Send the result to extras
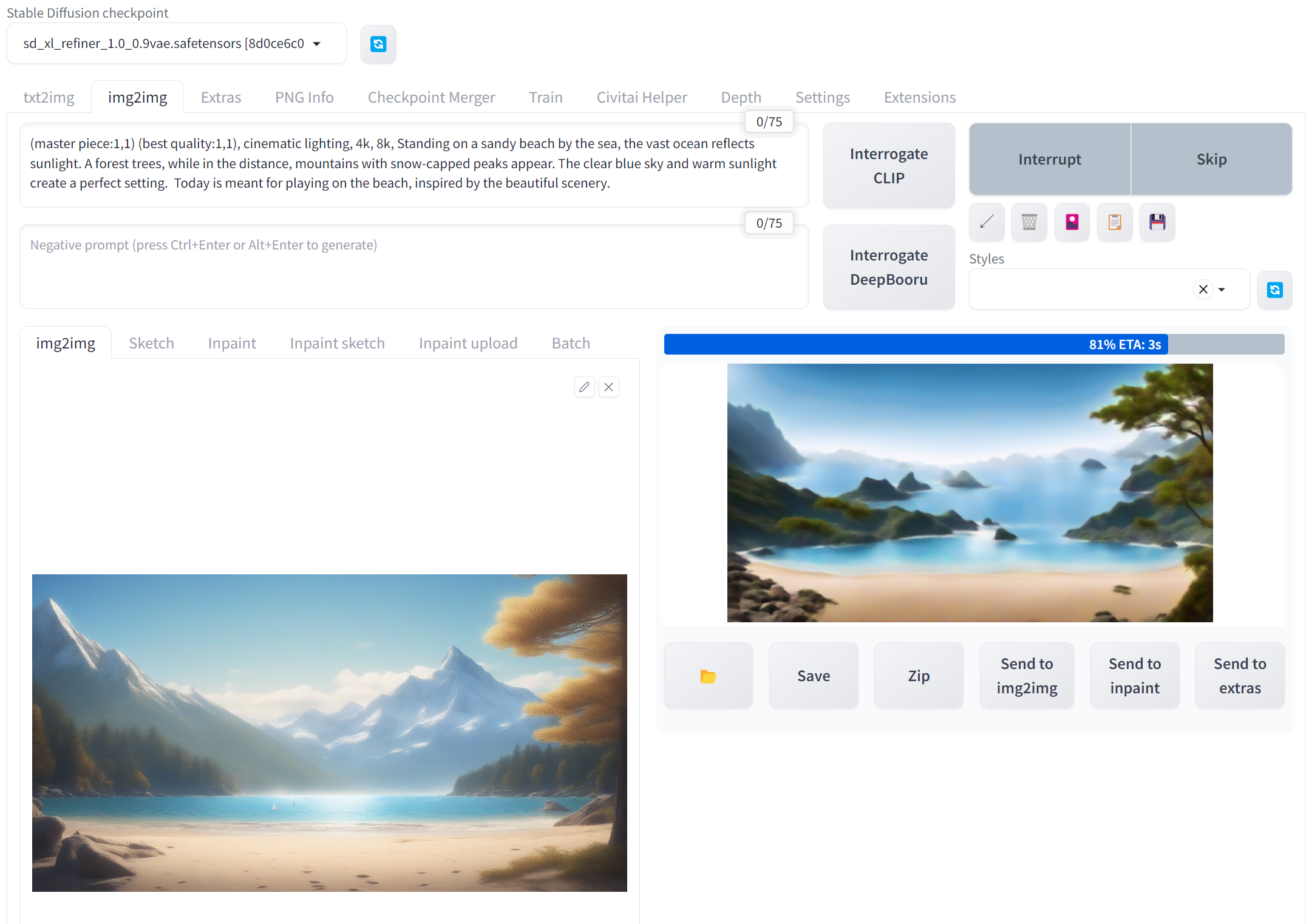1309x924 pixels. click(x=1240, y=676)
